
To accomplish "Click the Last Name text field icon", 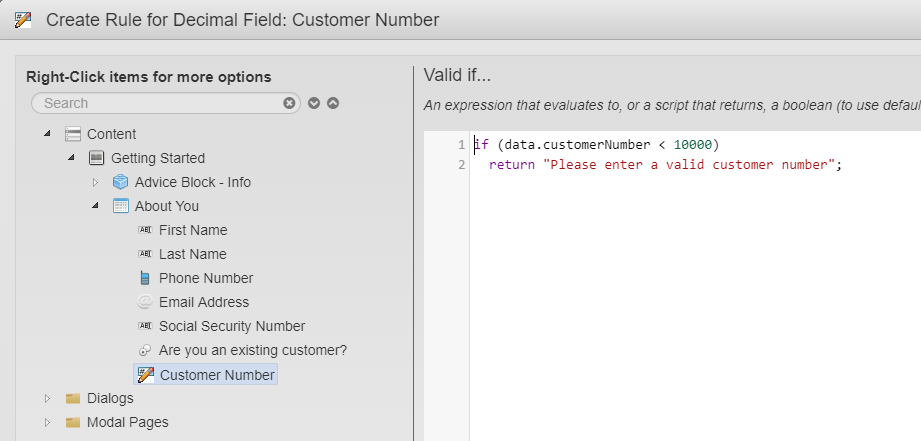I will tap(144, 254).
